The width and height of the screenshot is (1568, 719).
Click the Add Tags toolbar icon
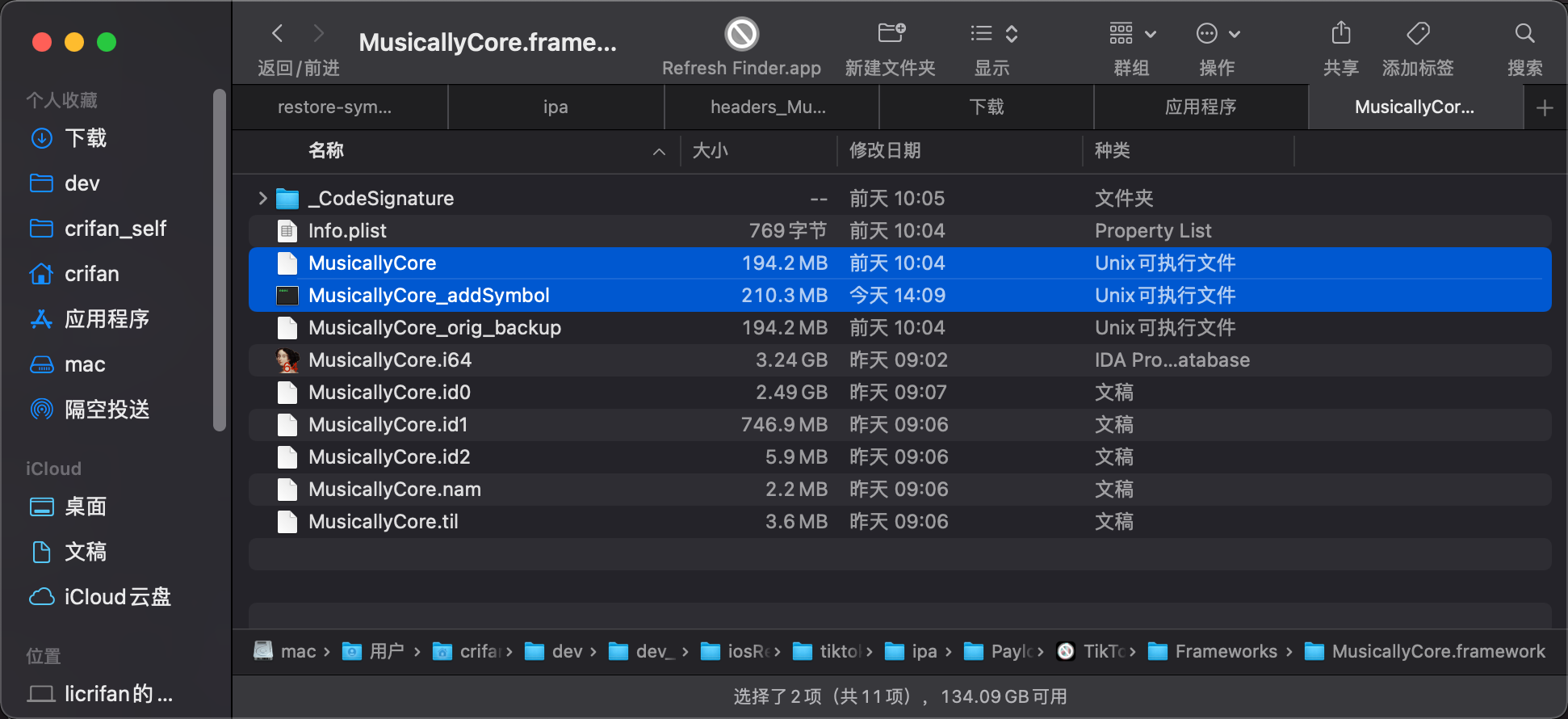(x=1418, y=34)
